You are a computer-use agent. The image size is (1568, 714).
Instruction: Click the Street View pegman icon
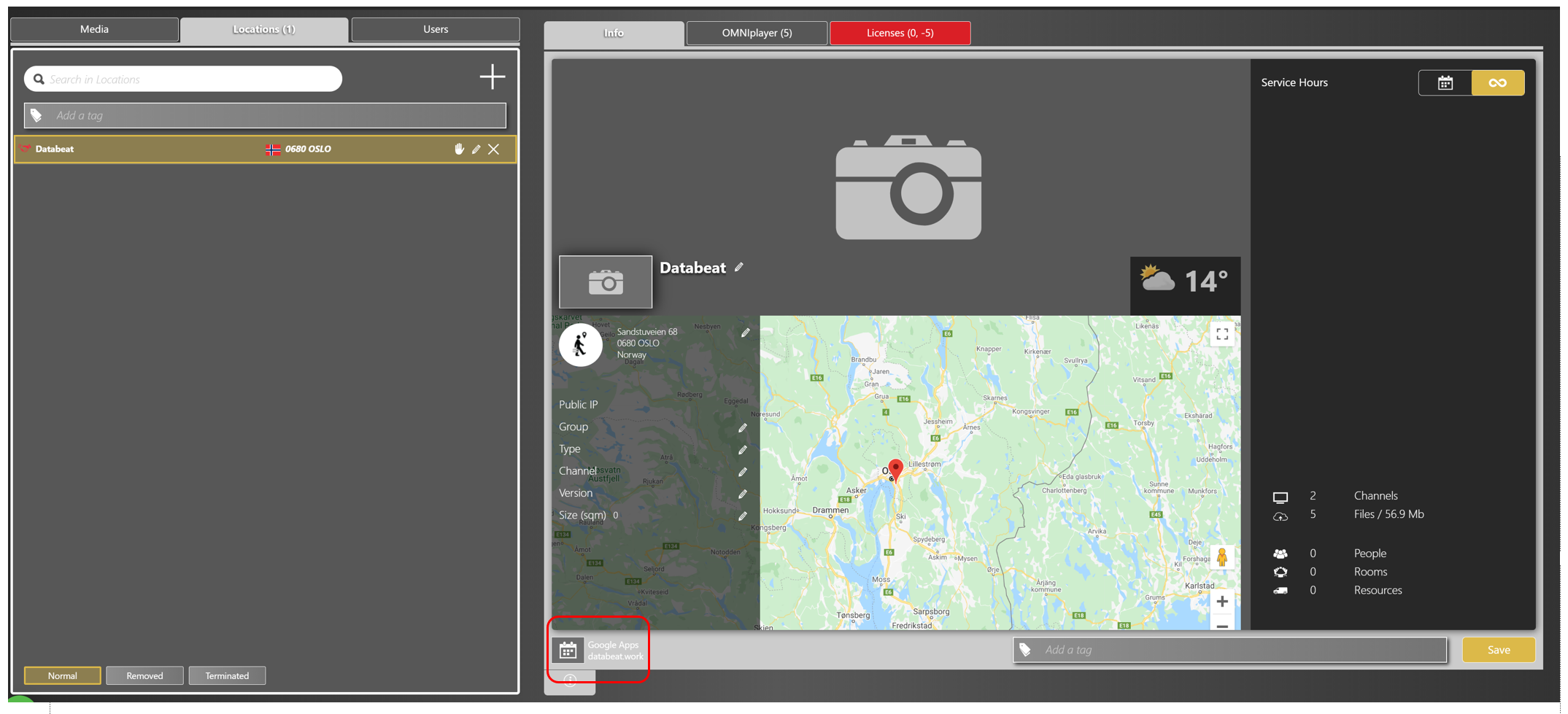1222,558
